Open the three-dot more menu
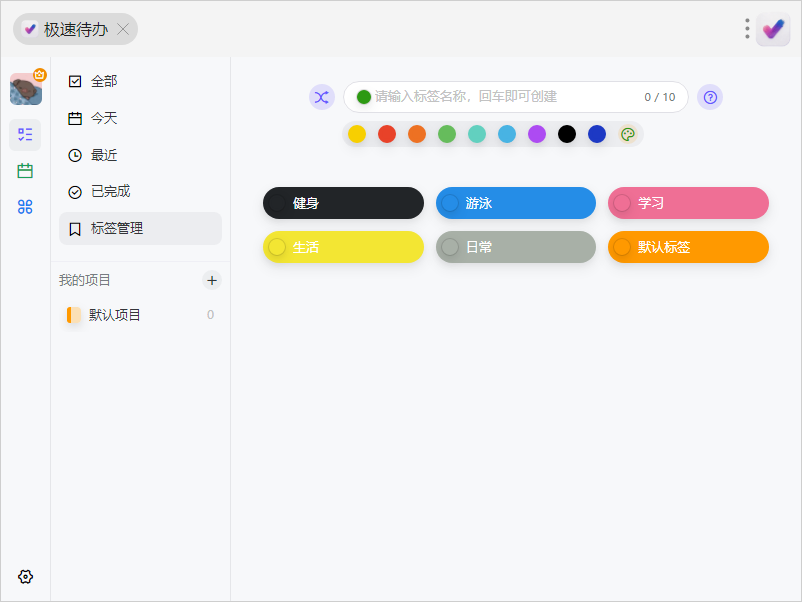The width and height of the screenshot is (802, 602). [747, 29]
